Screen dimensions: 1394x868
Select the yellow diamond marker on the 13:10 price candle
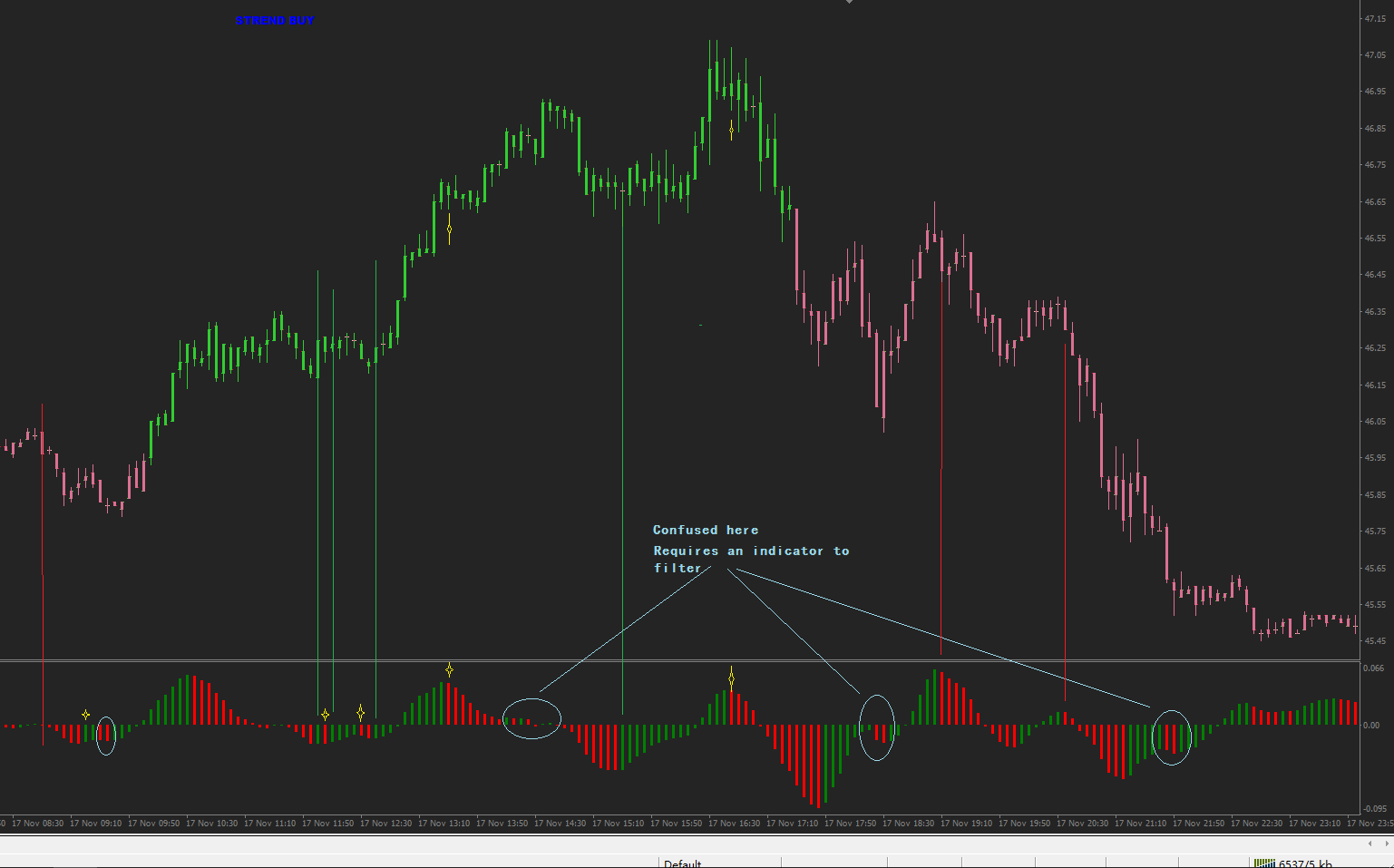(449, 229)
